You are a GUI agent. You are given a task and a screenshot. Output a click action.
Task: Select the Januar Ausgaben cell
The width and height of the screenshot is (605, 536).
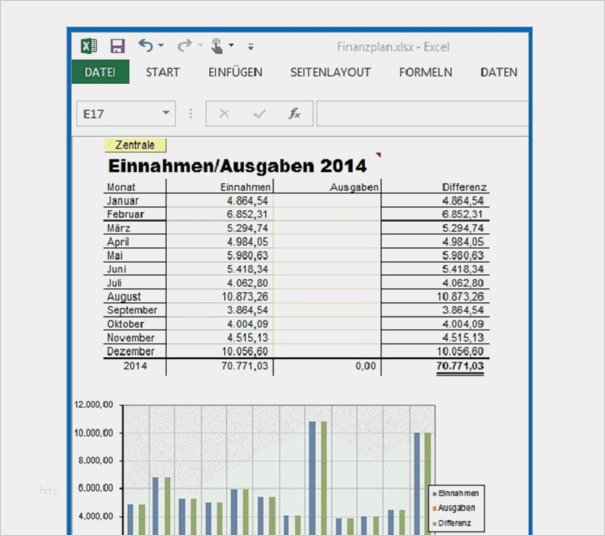point(329,201)
